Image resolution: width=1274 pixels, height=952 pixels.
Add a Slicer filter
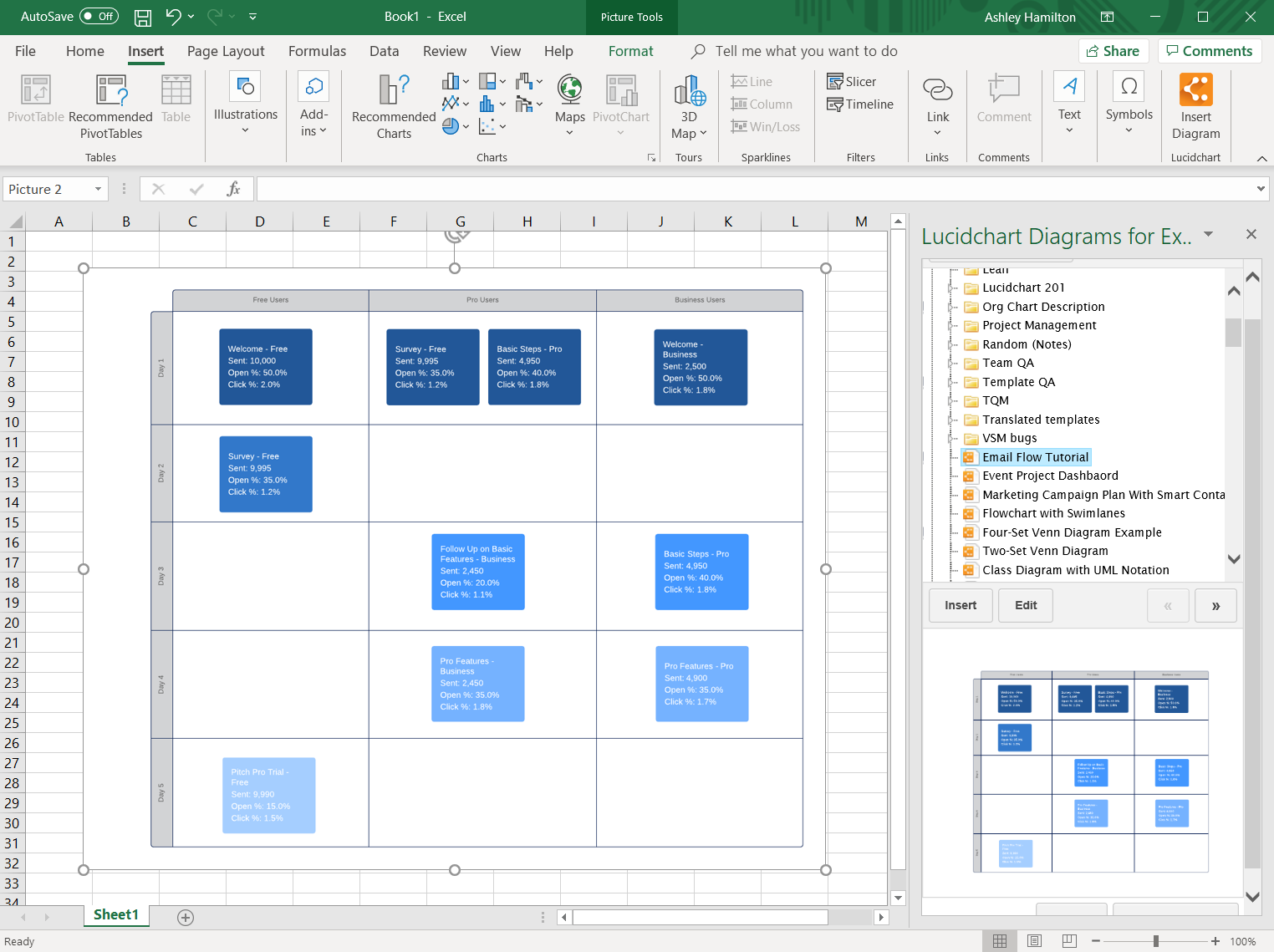[x=854, y=80]
